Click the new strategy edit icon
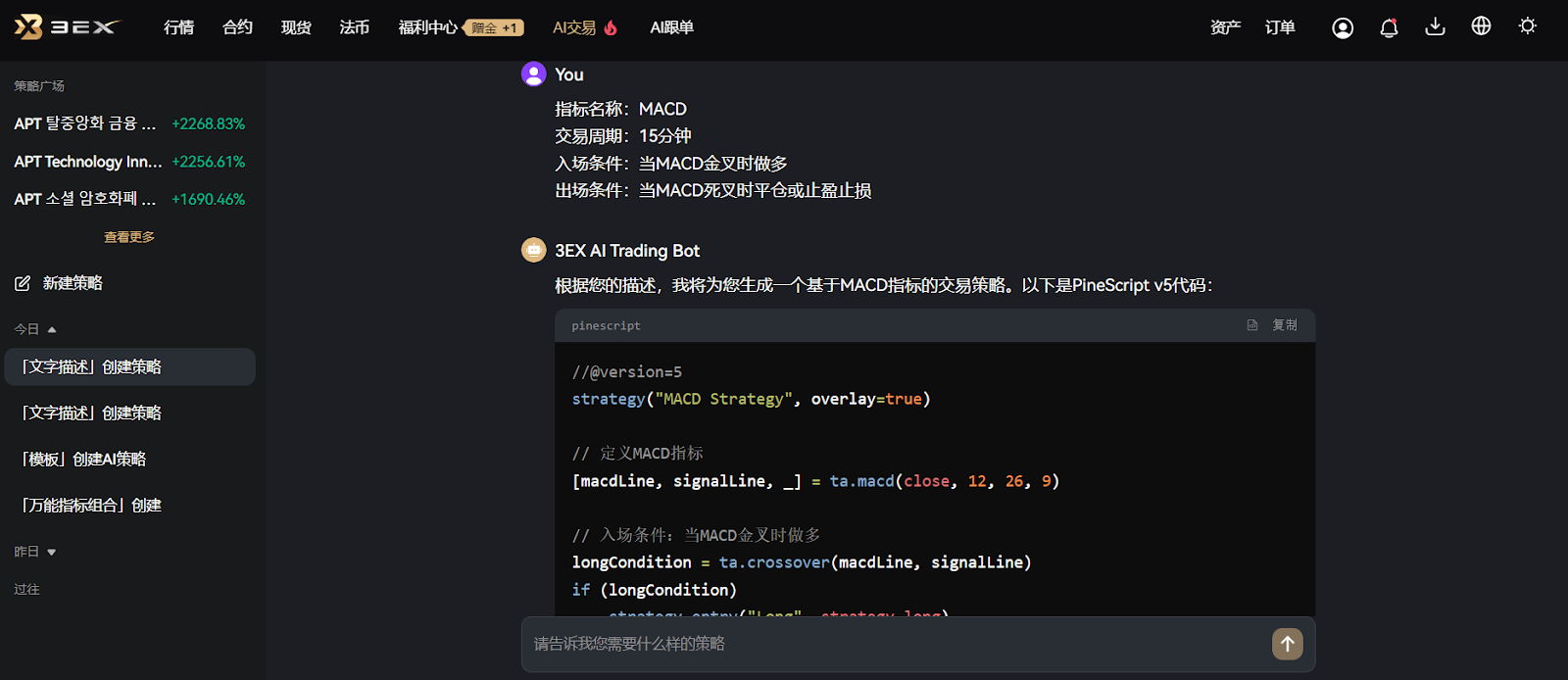Viewport: 1568px width, 680px height. pyautogui.click(x=23, y=283)
